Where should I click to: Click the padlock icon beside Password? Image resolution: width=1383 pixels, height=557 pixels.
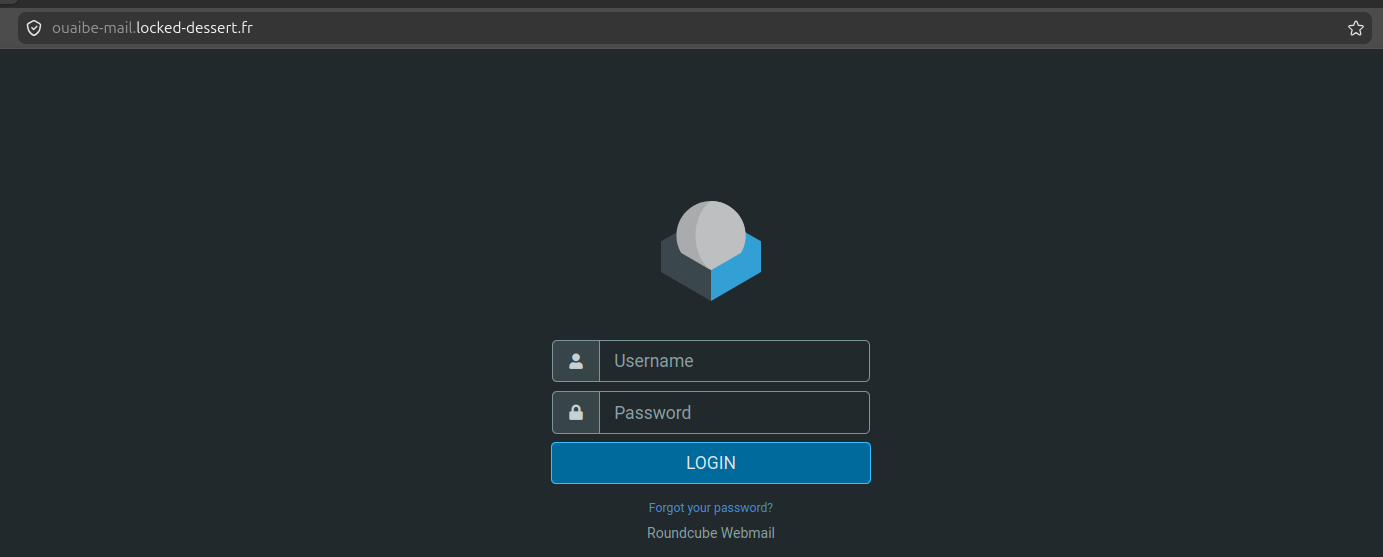[576, 412]
